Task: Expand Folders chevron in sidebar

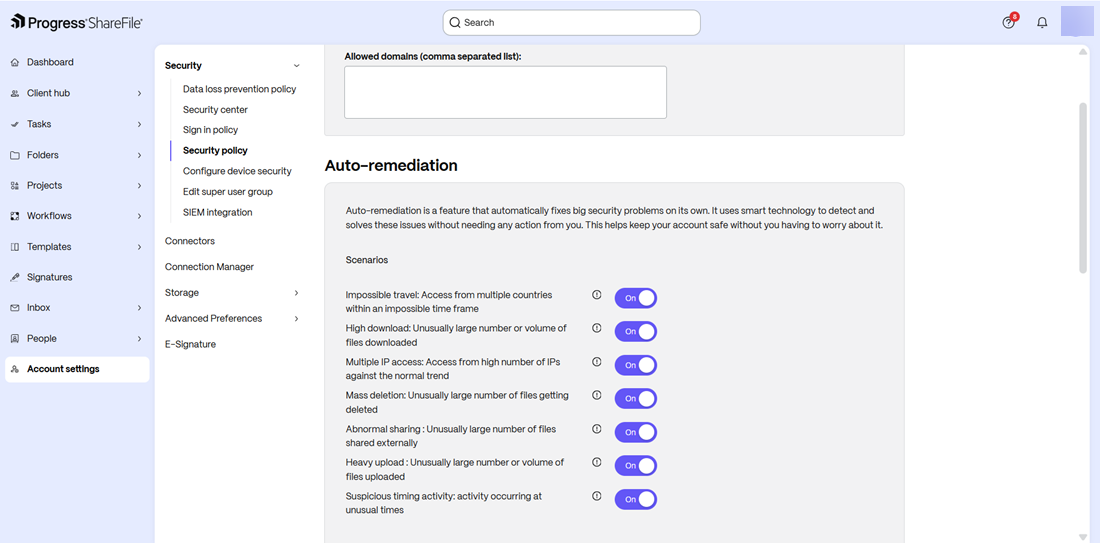Action: (139, 155)
